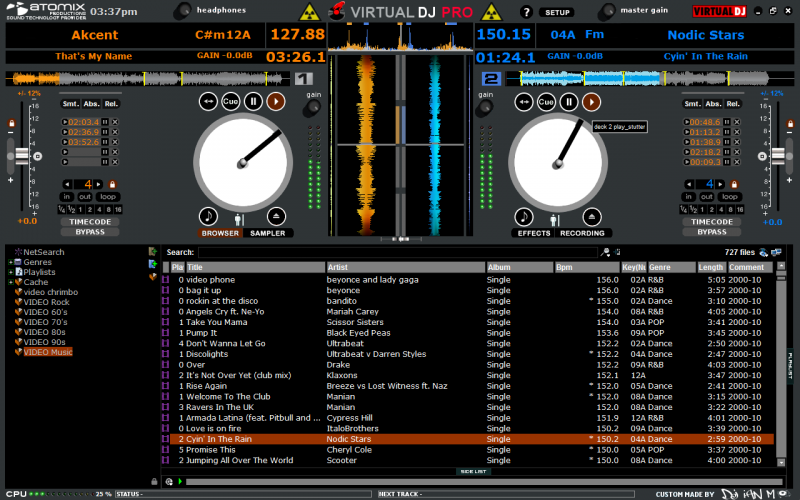The image size is (800, 500).
Task: Click the Cue button on deck 2
Action: (x=546, y=102)
